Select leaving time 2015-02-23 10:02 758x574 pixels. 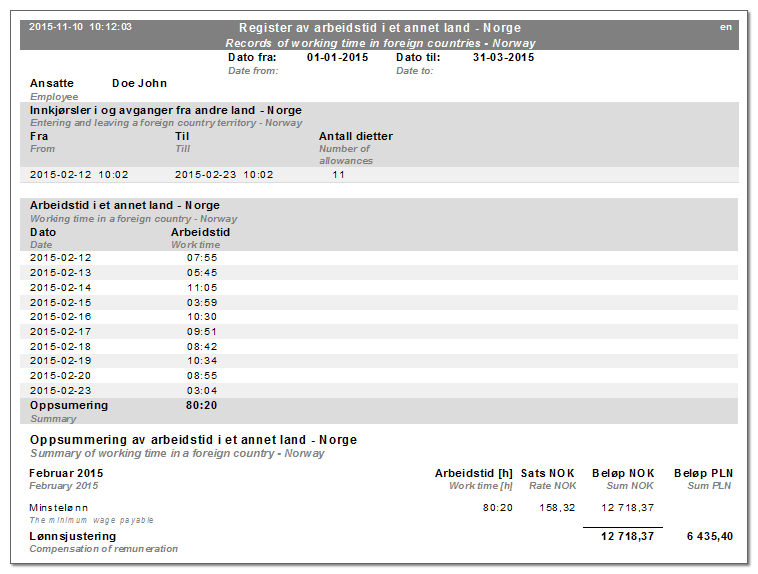tap(224, 175)
